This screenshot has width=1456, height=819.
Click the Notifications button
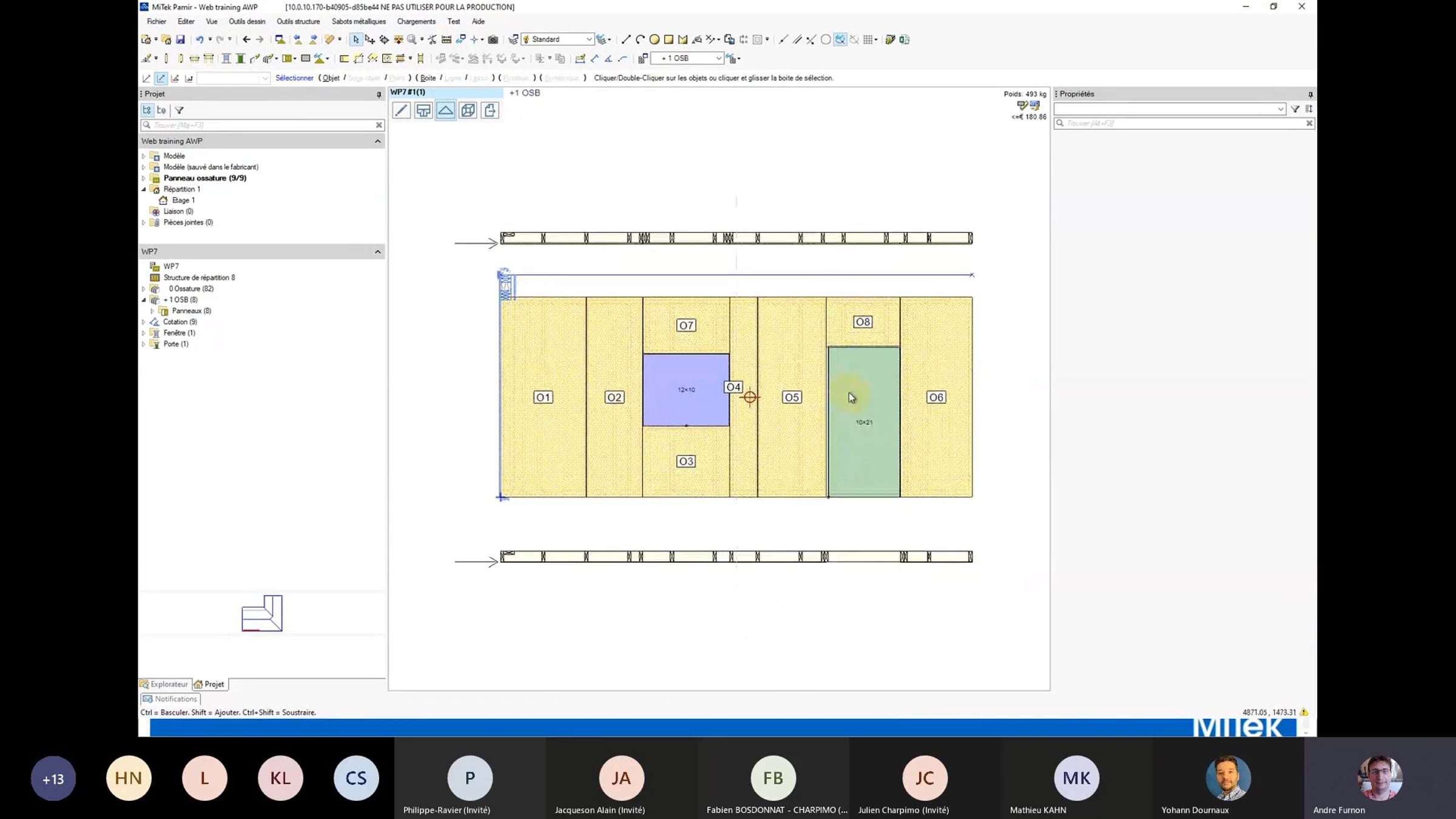[170, 699]
